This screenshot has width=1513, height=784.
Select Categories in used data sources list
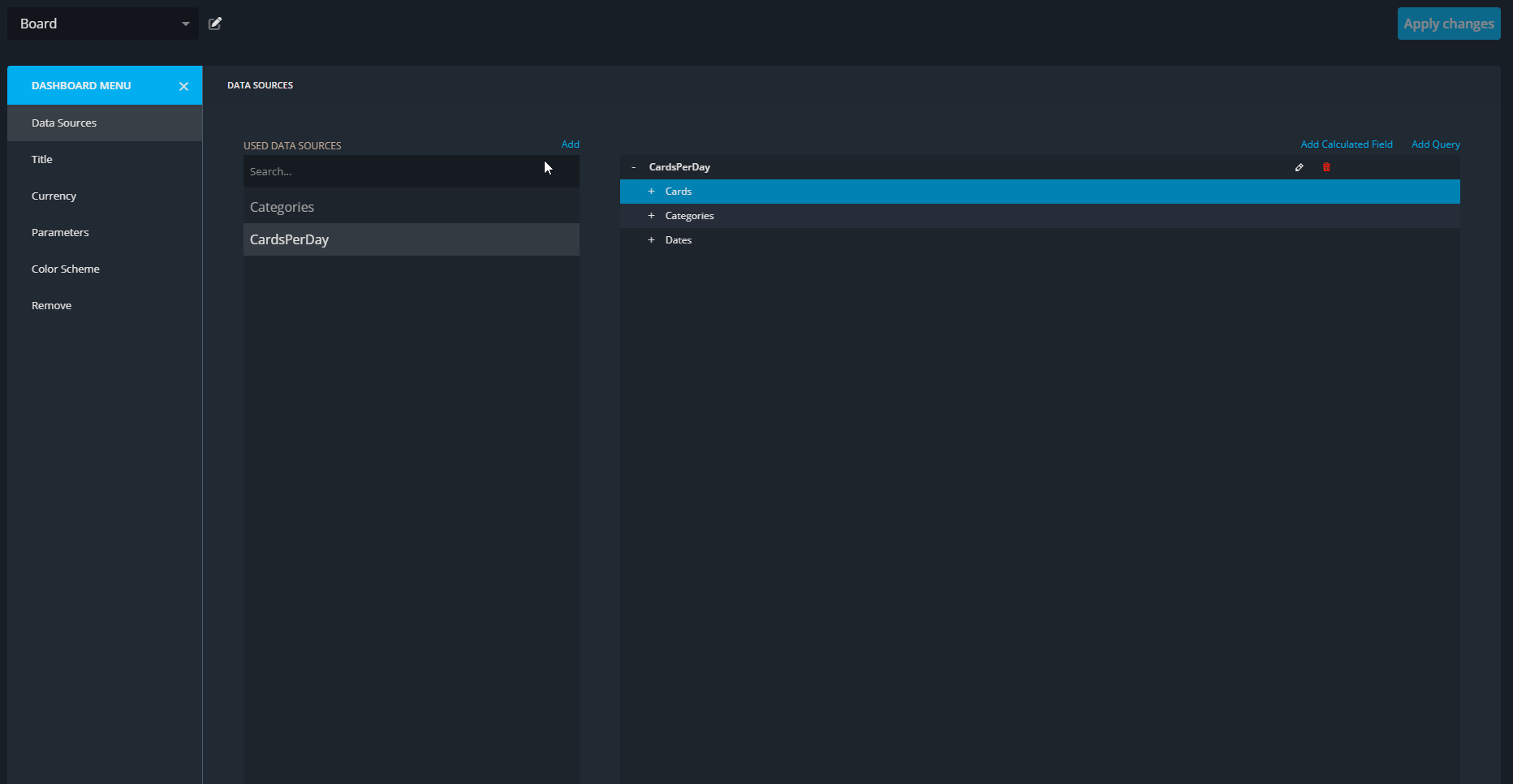pos(412,207)
